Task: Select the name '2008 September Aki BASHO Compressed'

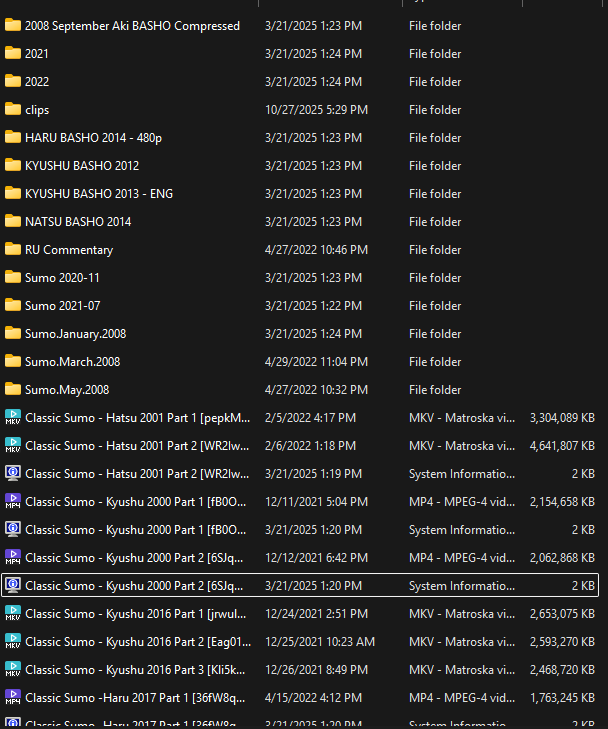Action: [x=132, y=26]
